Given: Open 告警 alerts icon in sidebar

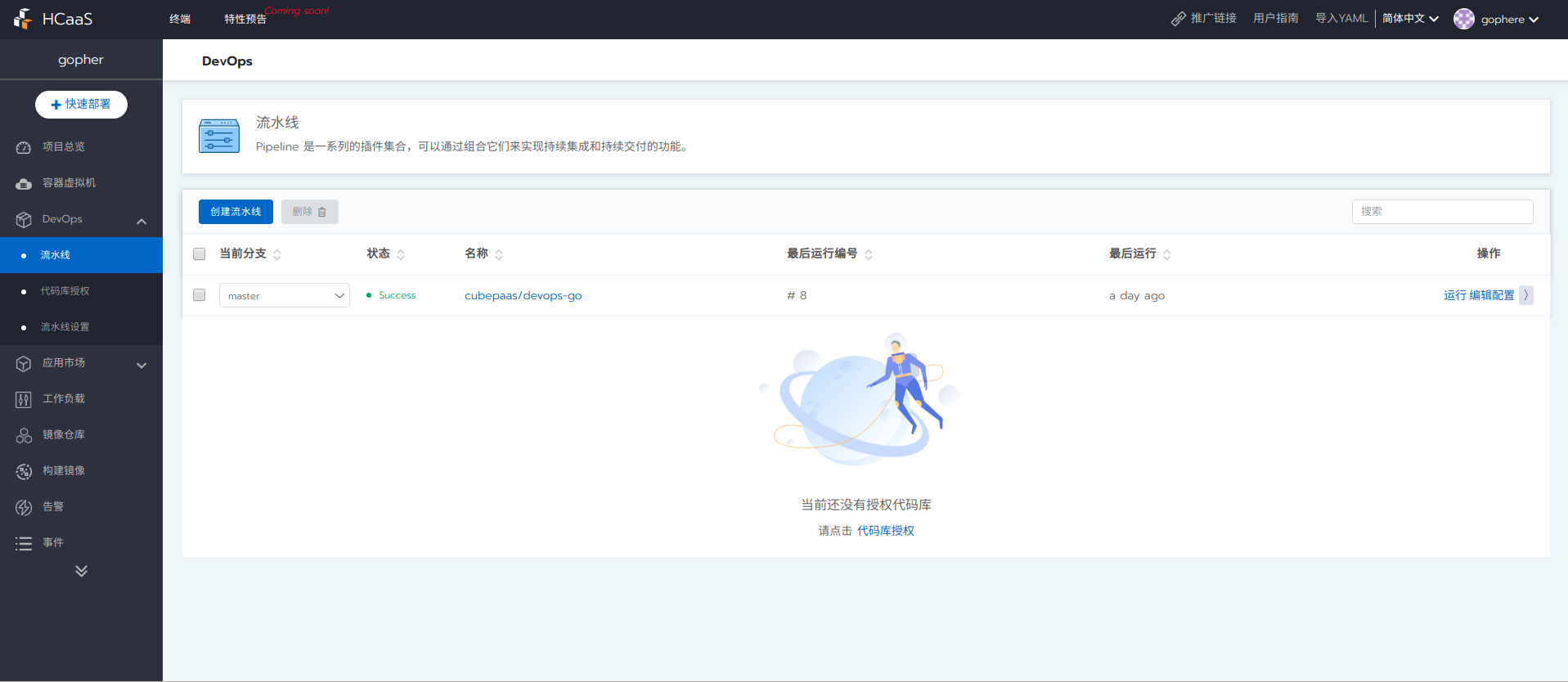Looking at the screenshot, I should 24,507.
